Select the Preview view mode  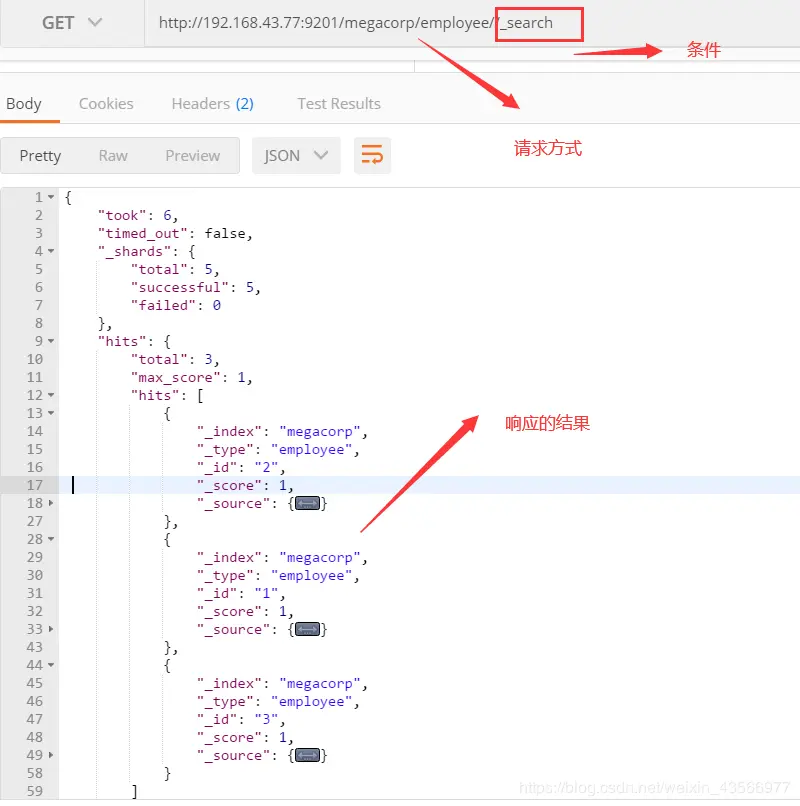pyautogui.click(x=193, y=156)
